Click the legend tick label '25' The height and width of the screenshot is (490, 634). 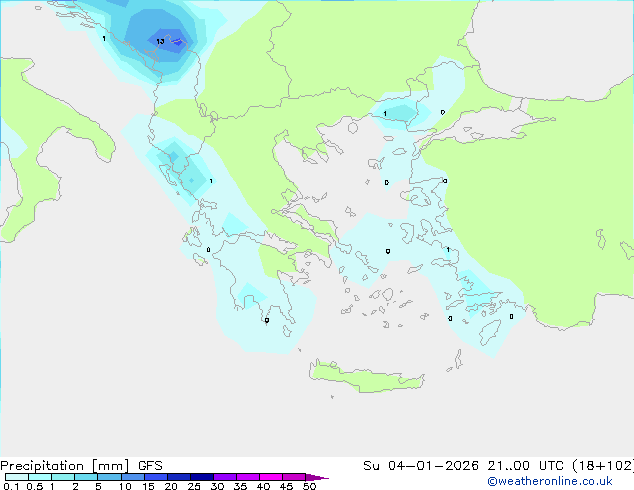(x=194, y=486)
